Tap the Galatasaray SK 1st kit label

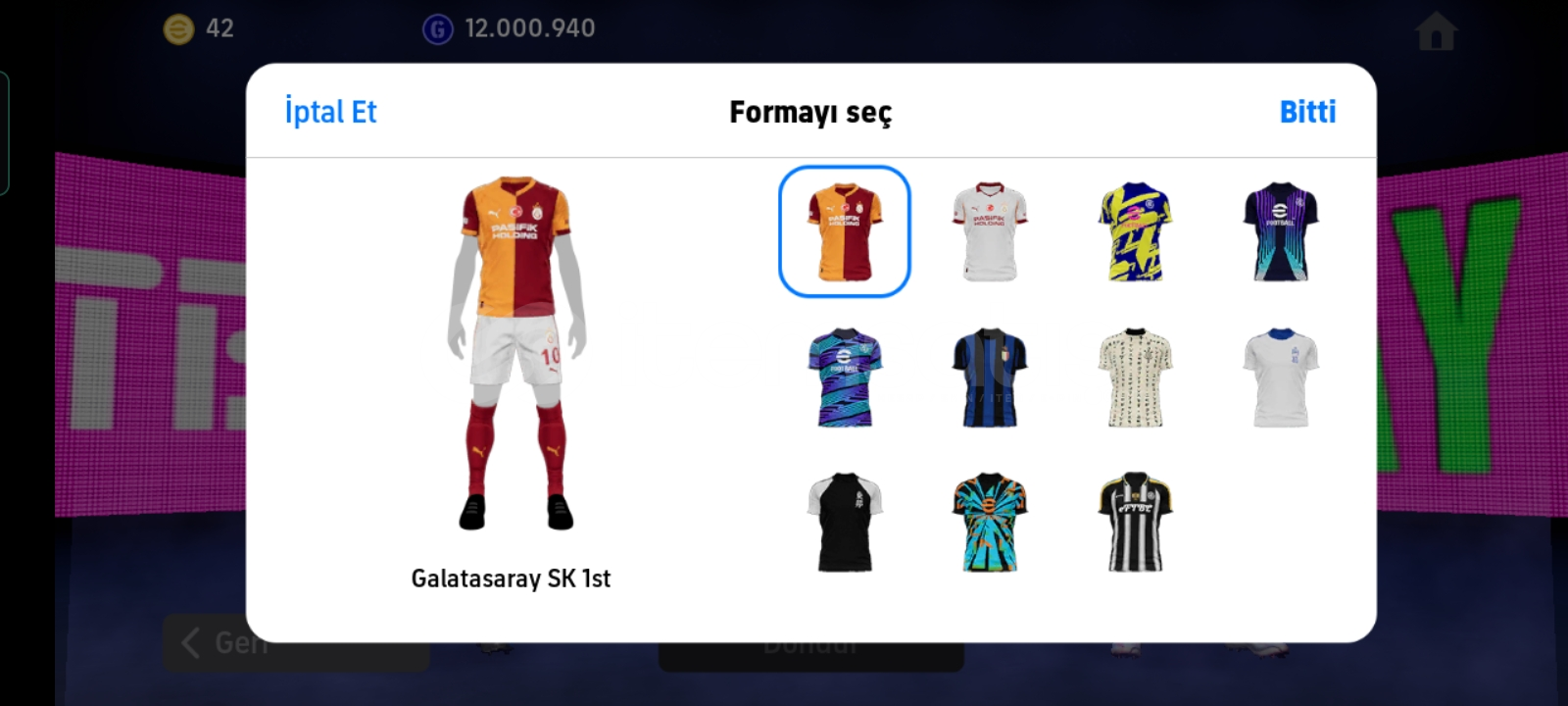511,579
